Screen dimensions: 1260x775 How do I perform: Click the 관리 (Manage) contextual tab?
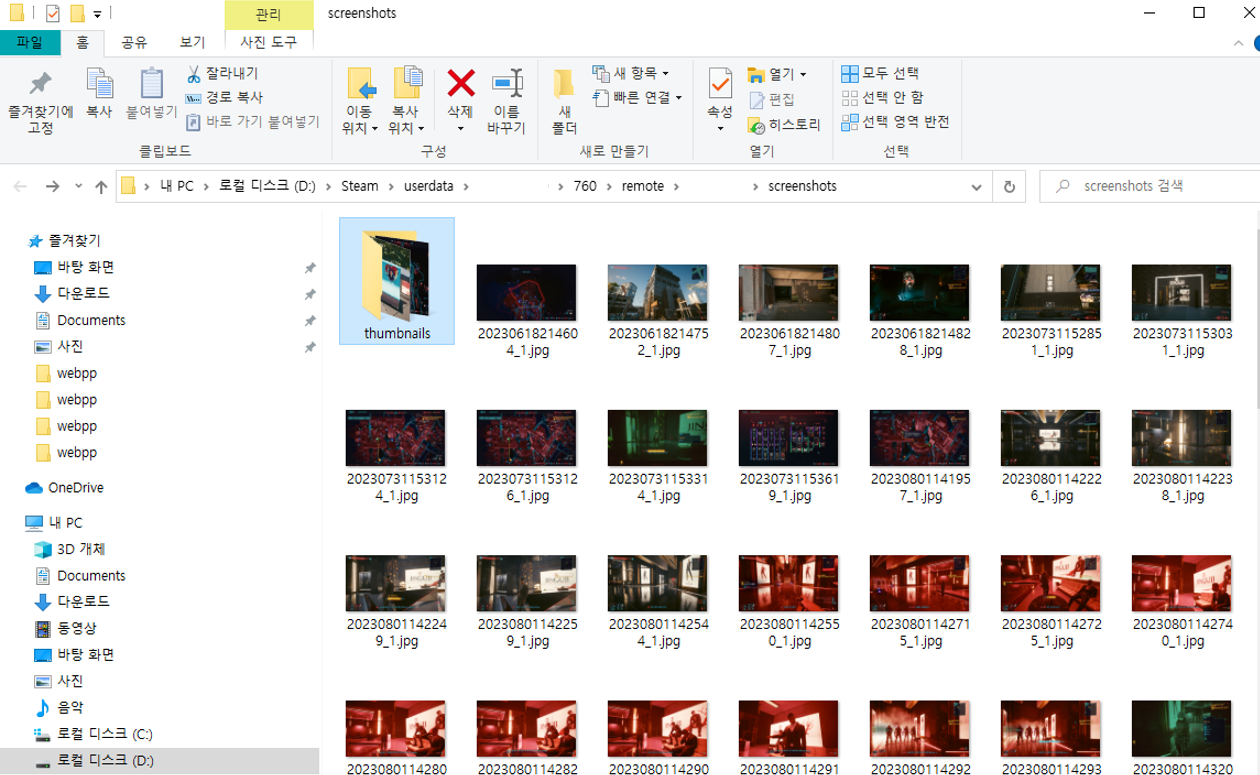pos(268,15)
